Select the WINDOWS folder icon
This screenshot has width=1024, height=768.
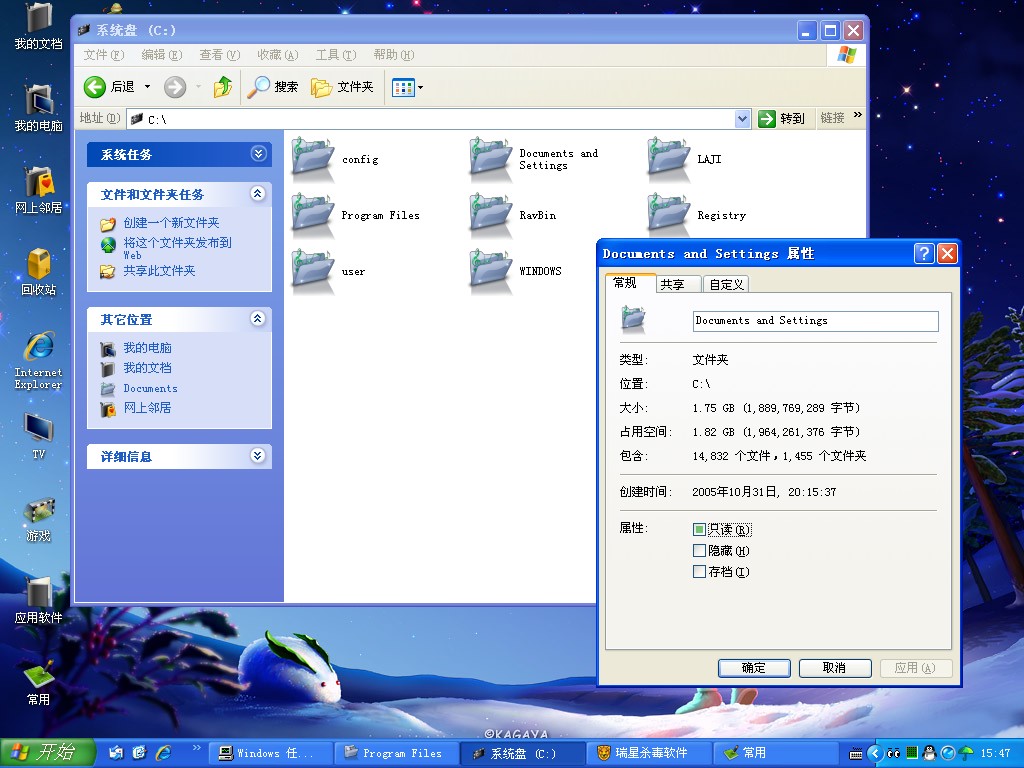tap(490, 270)
